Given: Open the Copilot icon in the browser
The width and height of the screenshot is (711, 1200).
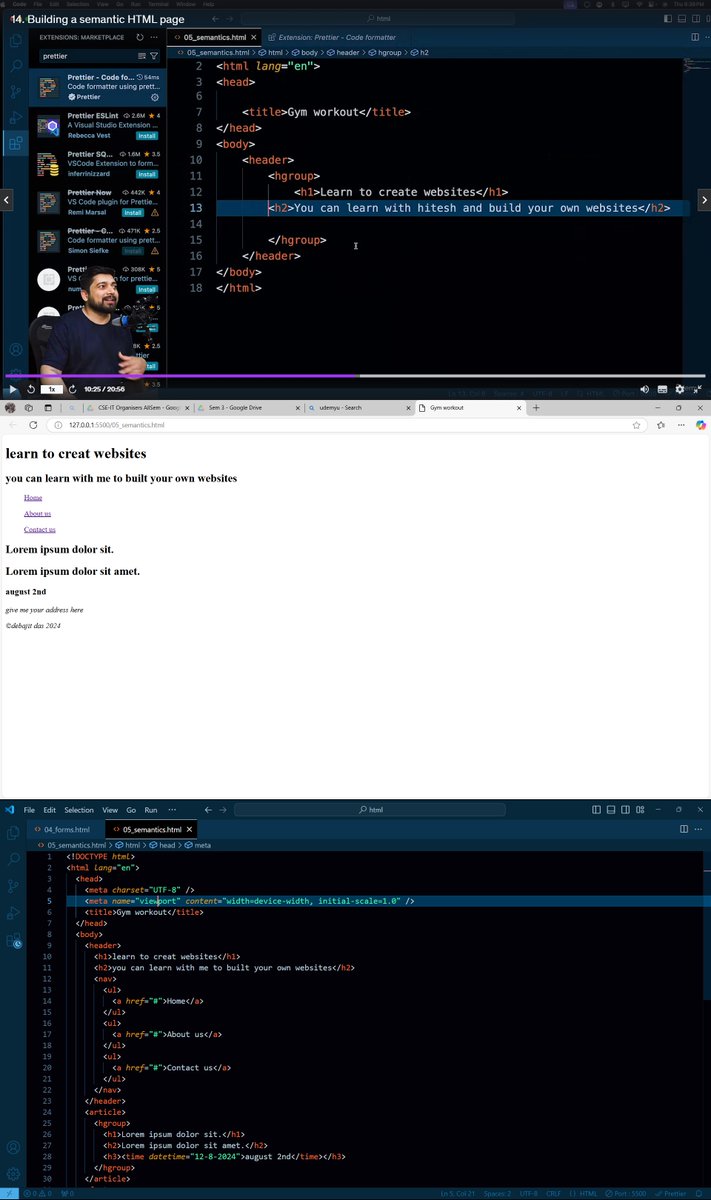Looking at the screenshot, I should [701, 425].
